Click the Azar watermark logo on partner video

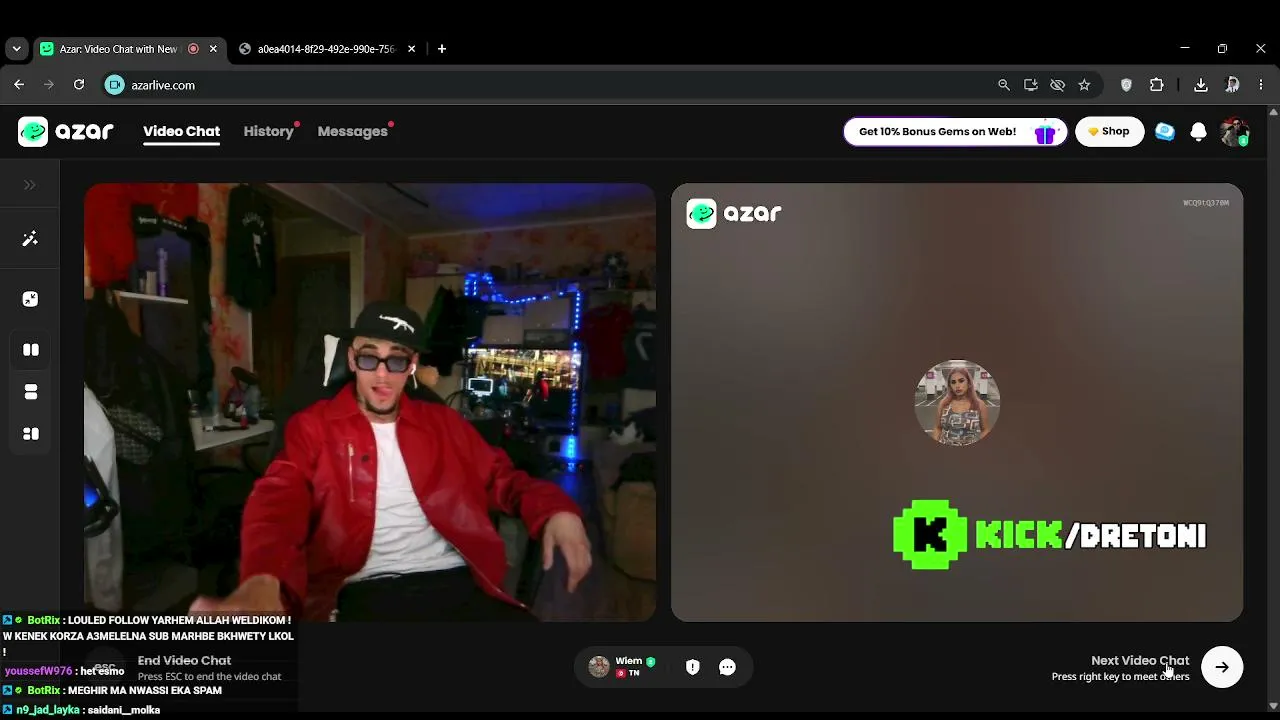tap(734, 213)
